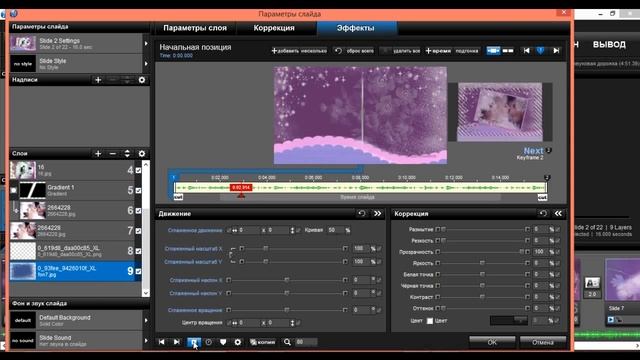This screenshot has height=360, width=640.
Task: Click the add time button
Action: pyautogui.click(x=438, y=51)
